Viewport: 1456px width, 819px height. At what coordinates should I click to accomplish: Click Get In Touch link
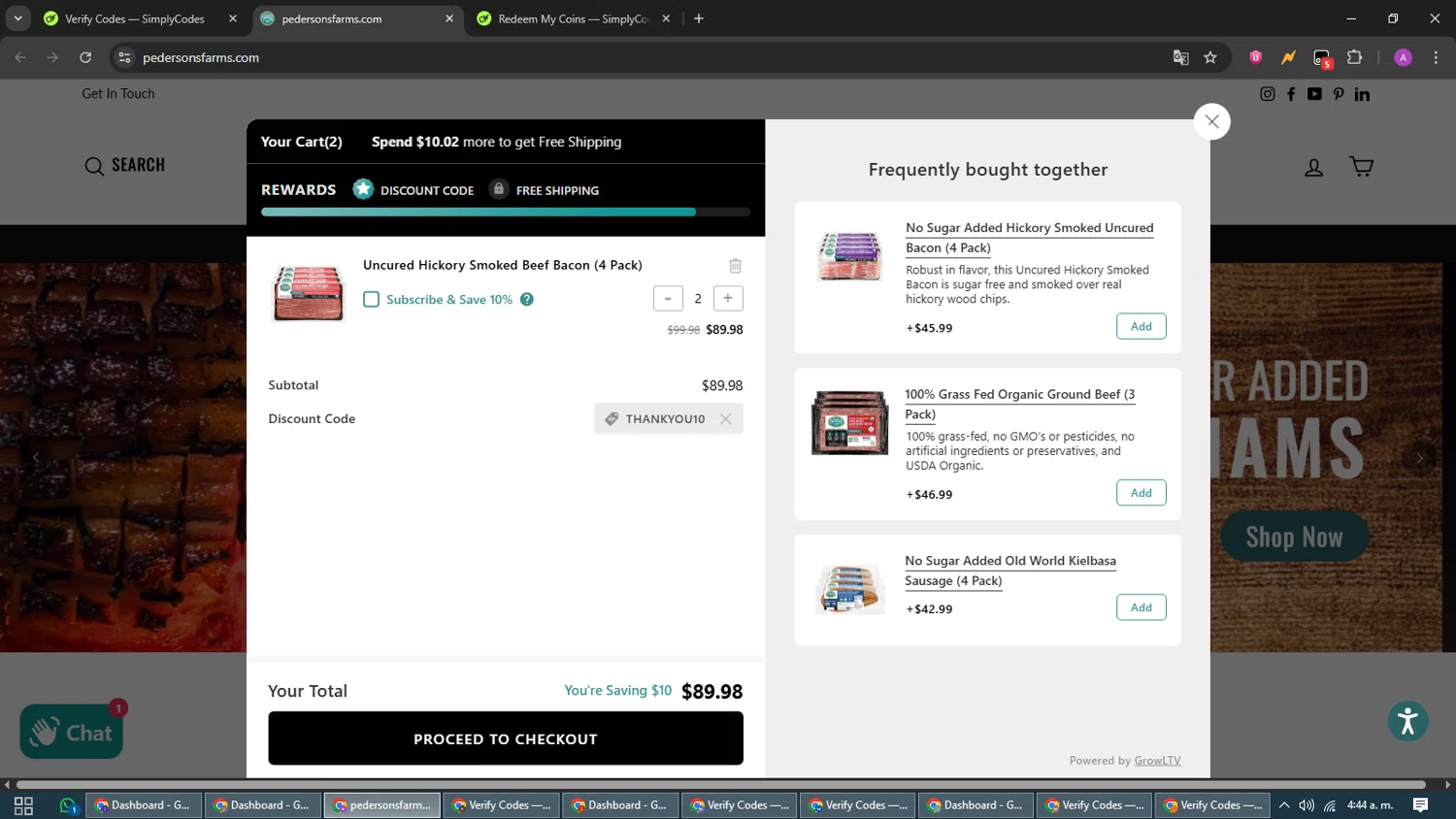(118, 94)
